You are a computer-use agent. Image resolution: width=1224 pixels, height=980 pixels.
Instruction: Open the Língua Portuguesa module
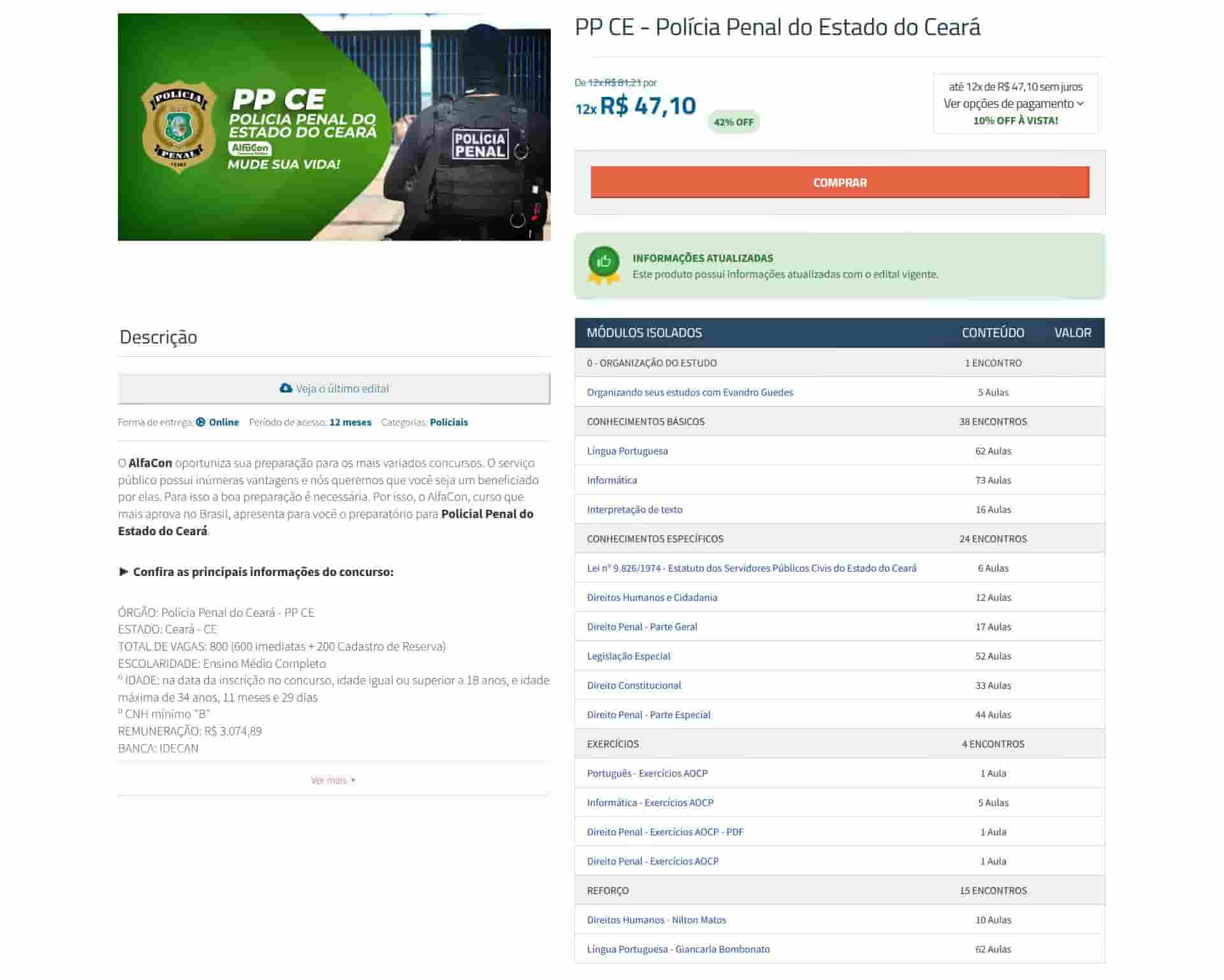[x=627, y=450]
